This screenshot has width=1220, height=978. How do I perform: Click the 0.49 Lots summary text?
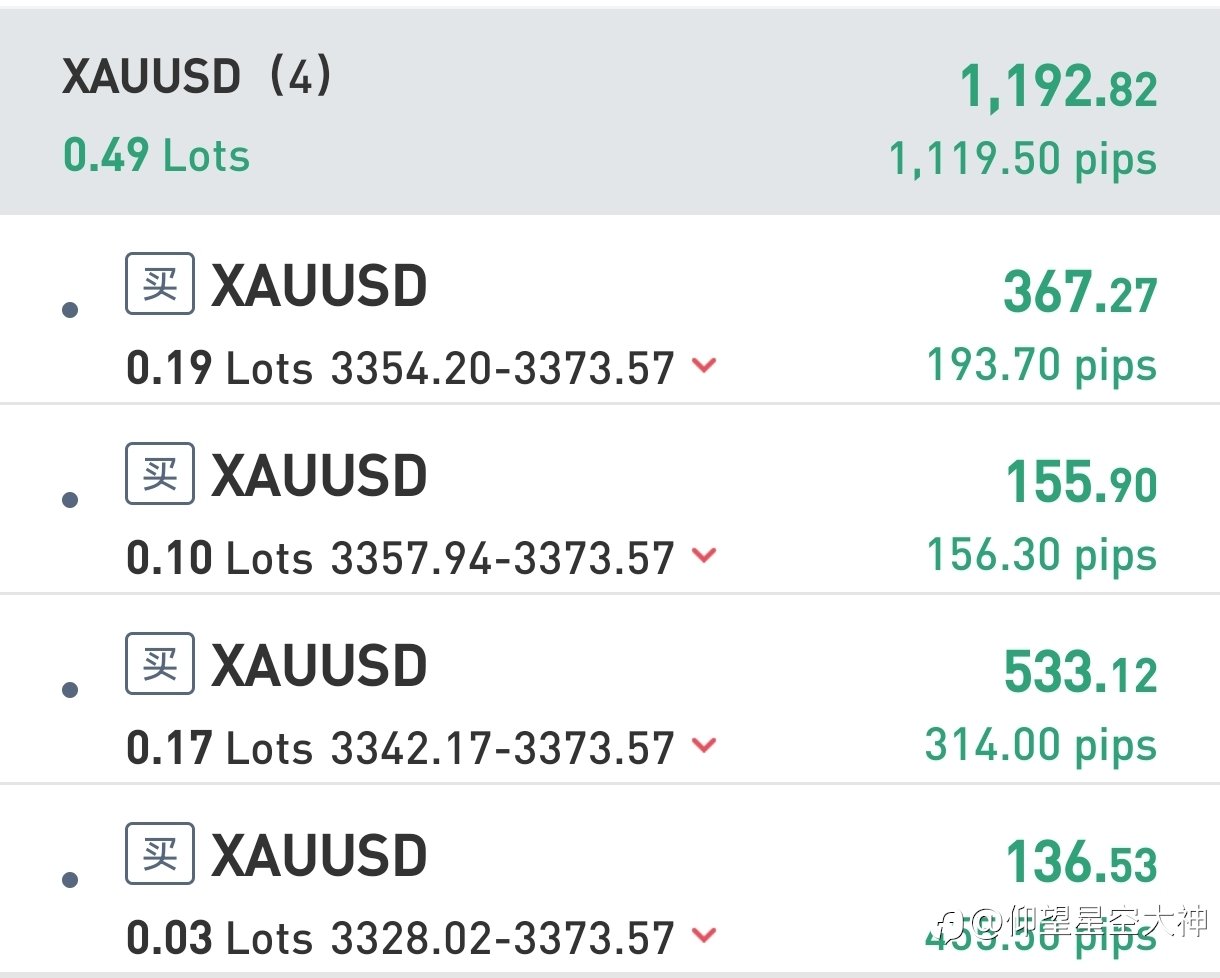[x=156, y=156]
